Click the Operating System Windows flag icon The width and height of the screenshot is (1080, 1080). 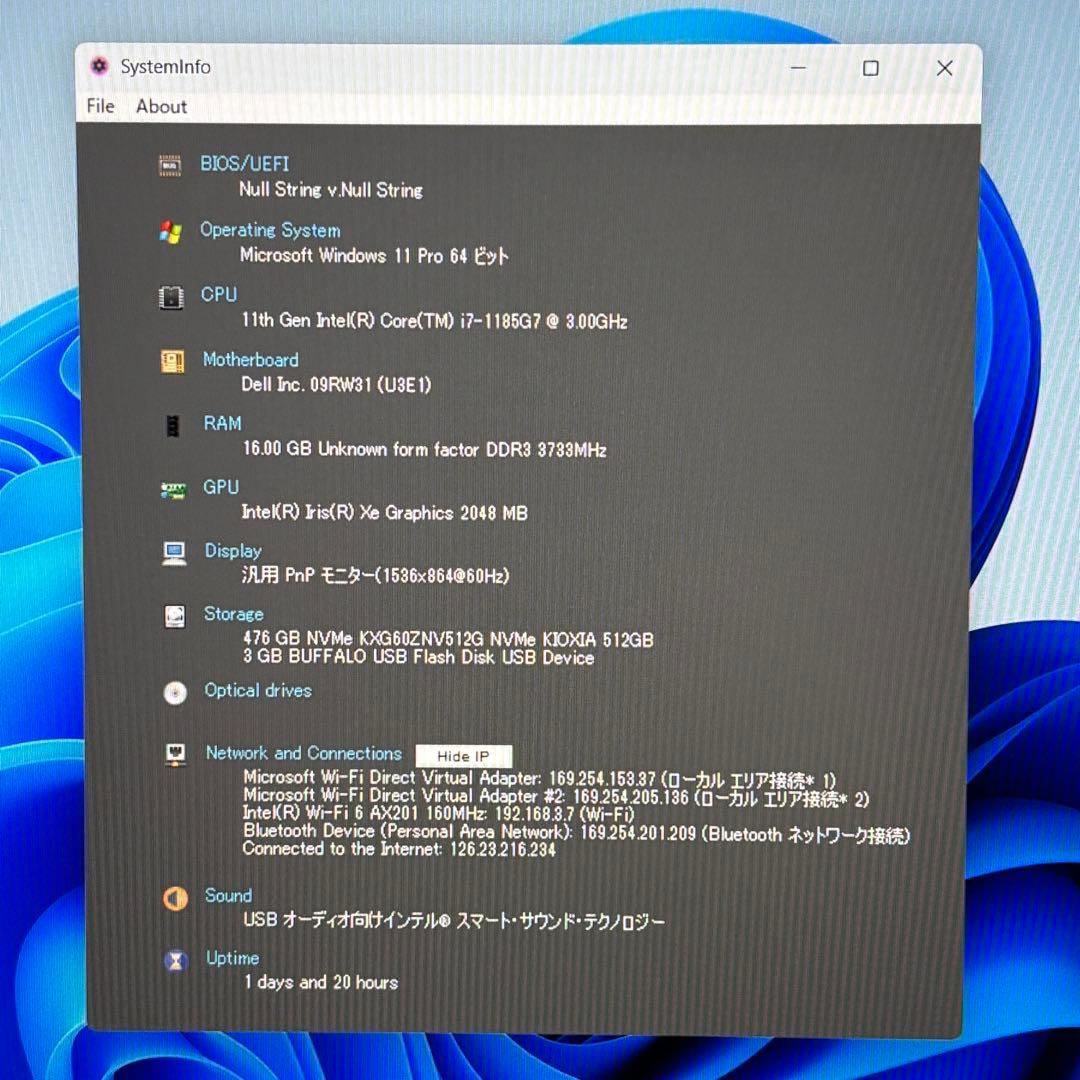tap(170, 231)
